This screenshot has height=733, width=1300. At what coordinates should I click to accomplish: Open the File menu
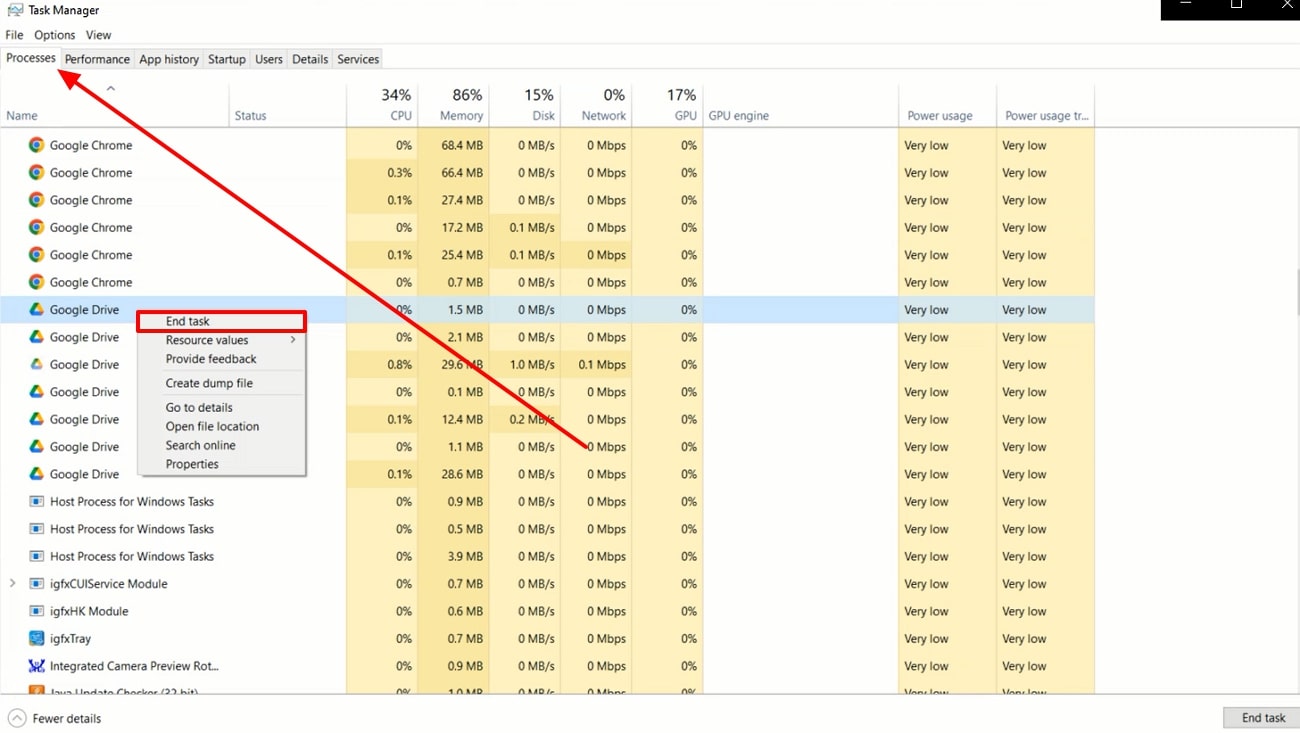click(14, 35)
